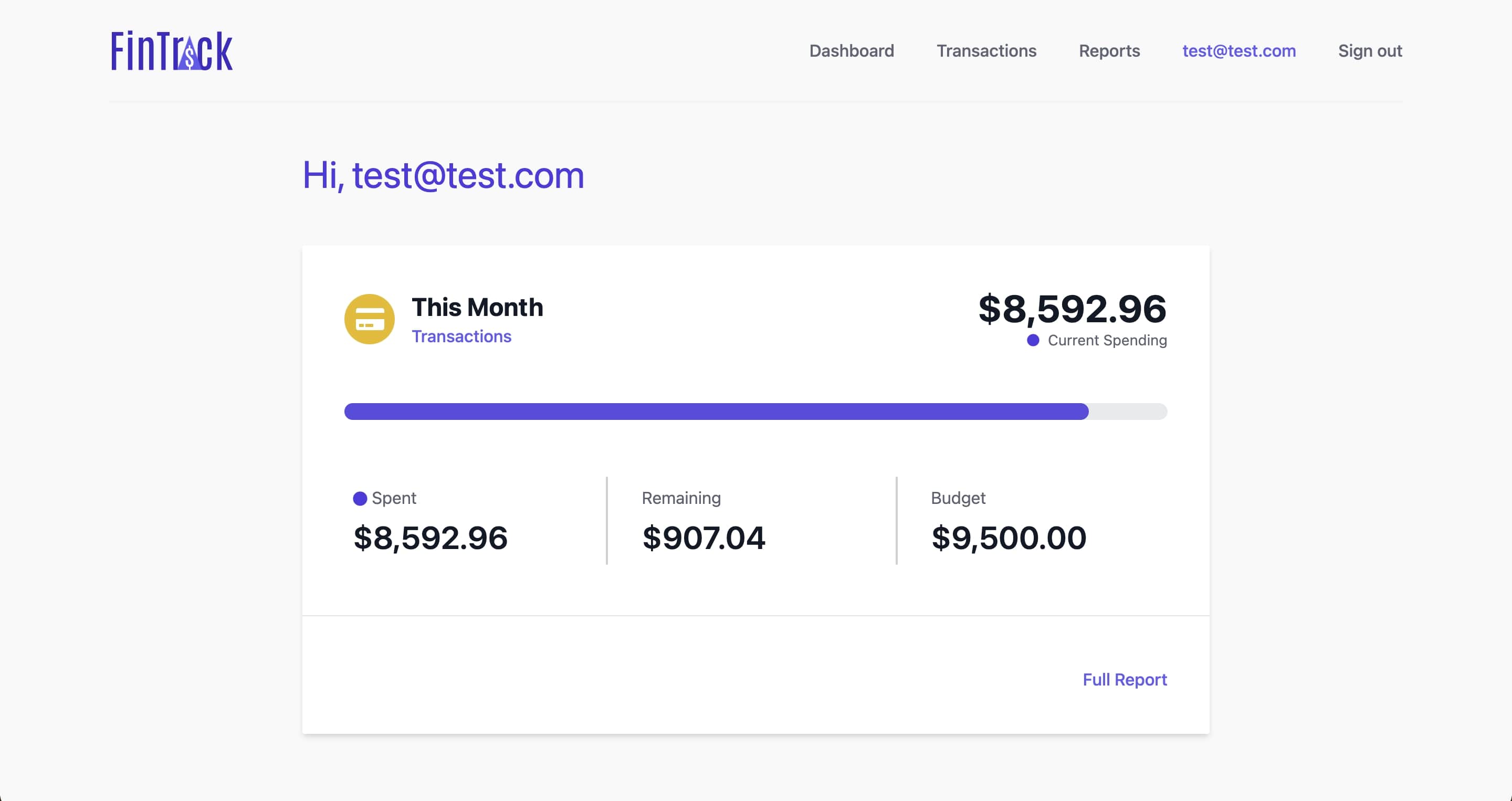Click the purple dot beside Current Spending

click(1033, 340)
